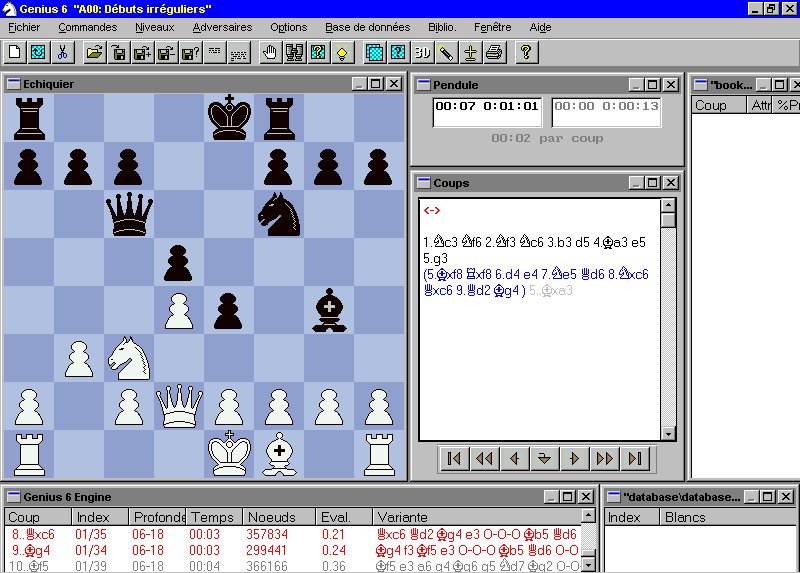
Task: Click the yellow question mark help icon
Action: (526, 52)
